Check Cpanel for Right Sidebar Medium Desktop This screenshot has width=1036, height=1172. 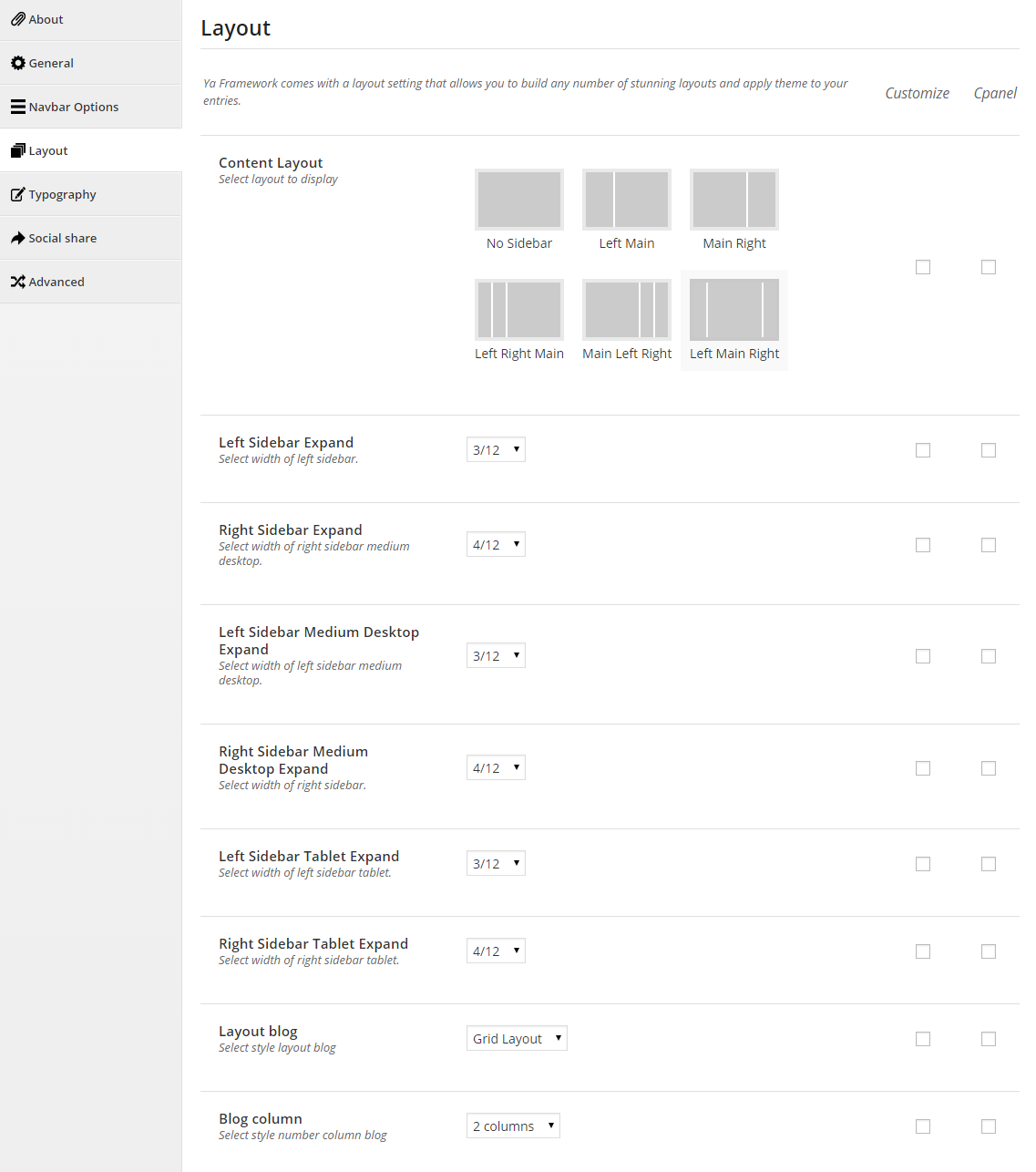point(989,768)
